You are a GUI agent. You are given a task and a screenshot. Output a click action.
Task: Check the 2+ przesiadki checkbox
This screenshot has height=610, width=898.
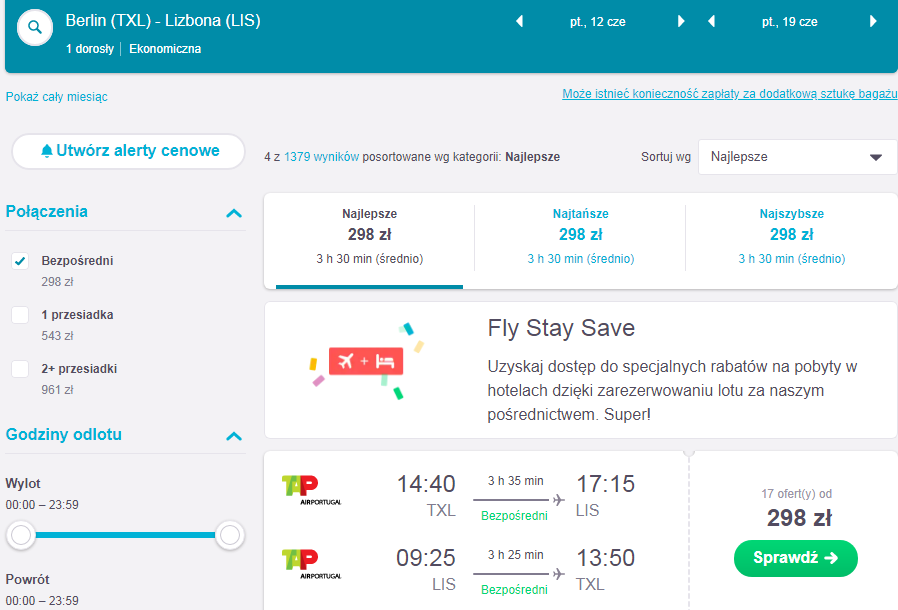click(x=20, y=369)
